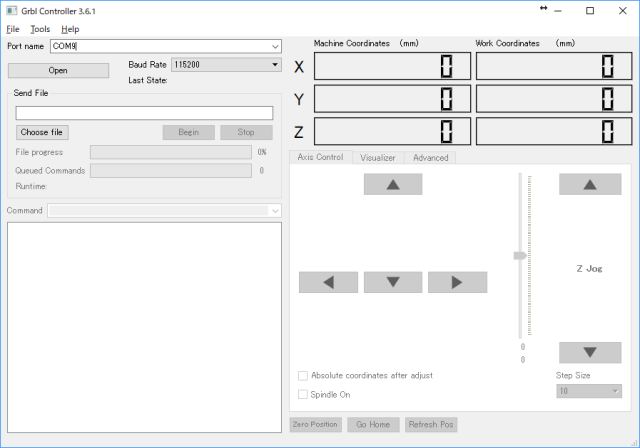
Task: Click the Work Coordinates Z display
Action: tap(554, 131)
